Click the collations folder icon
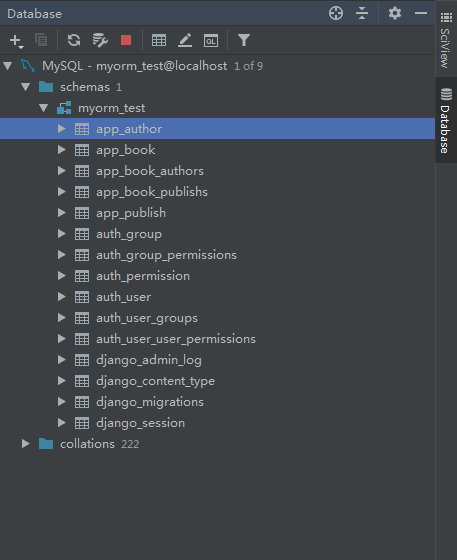 tap(46, 444)
